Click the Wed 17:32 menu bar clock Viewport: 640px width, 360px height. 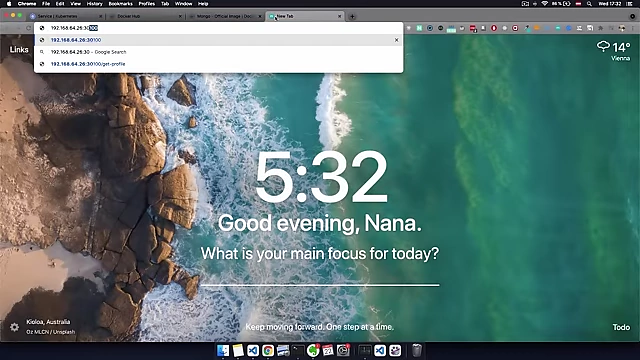point(609,4)
